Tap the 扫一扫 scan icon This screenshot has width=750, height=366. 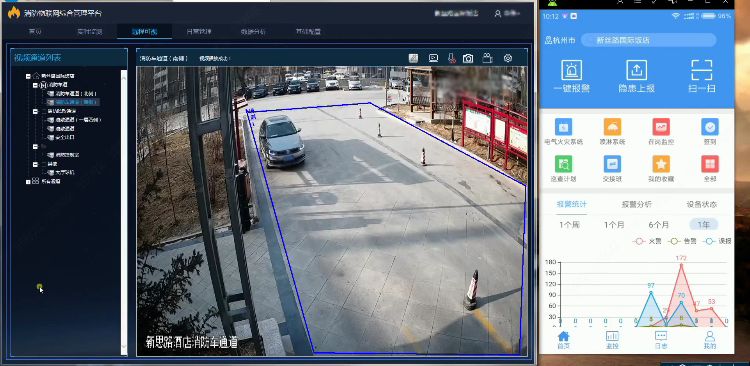[x=702, y=70]
